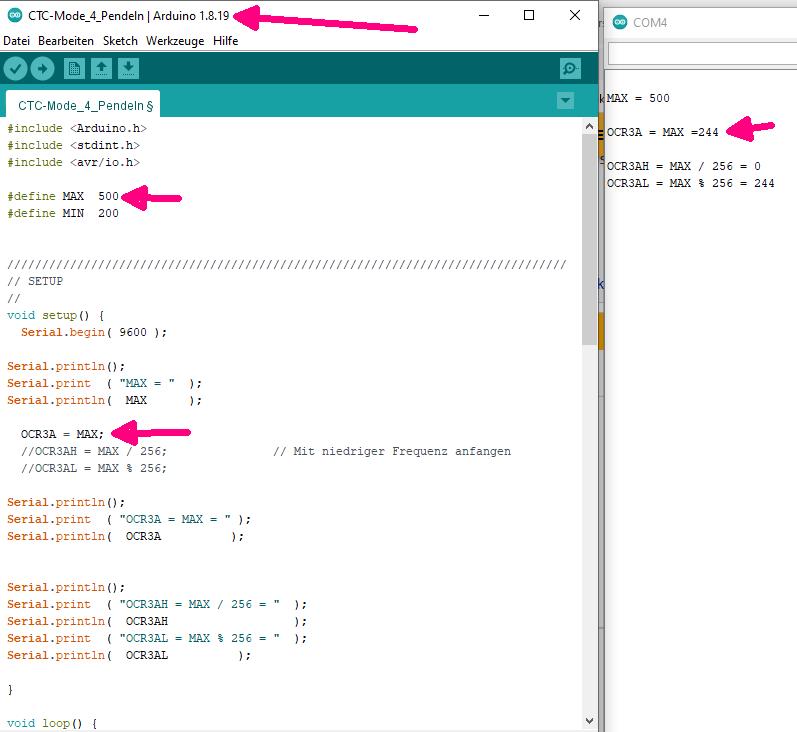Image resolution: width=797 pixels, height=732 pixels.
Task: Minimize the Arduino IDE window
Action: click(484, 15)
